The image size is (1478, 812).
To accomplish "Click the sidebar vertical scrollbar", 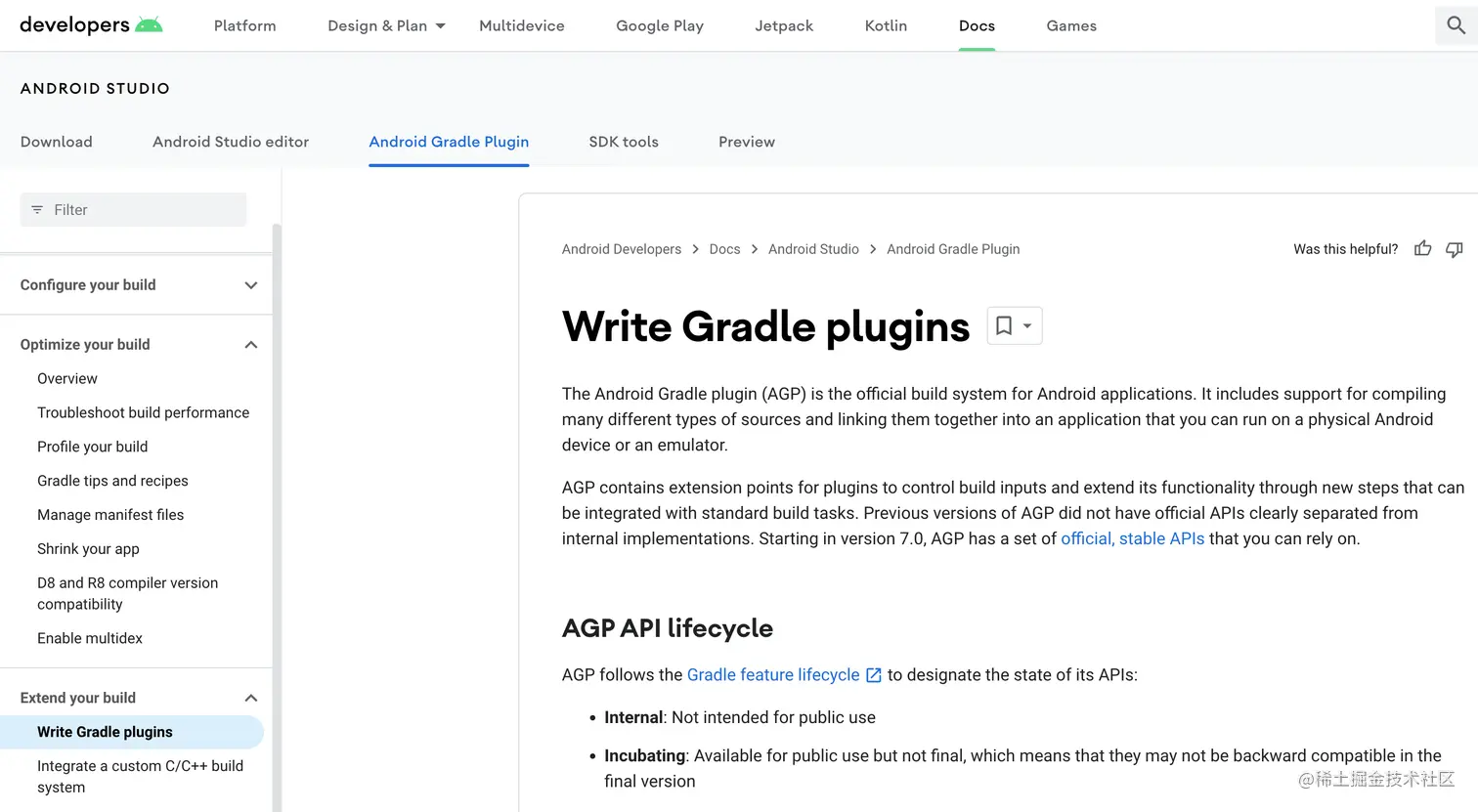I will tap(277, 518).
